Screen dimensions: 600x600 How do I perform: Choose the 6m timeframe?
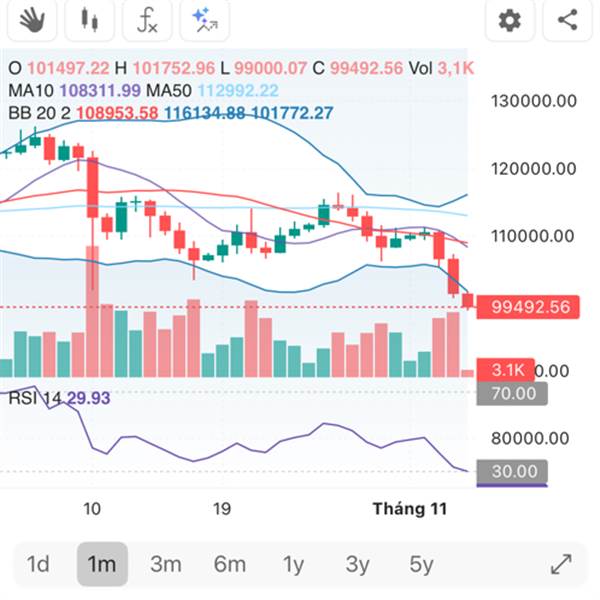[x=229, y=564]
